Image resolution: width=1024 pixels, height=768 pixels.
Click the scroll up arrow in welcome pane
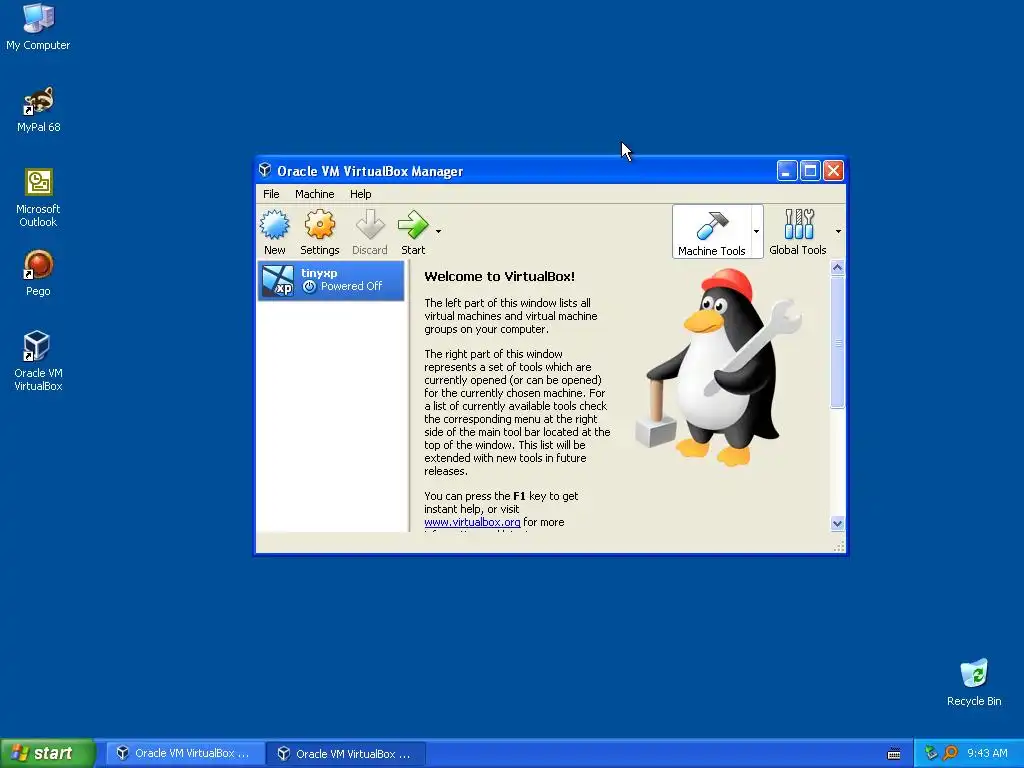tap(837, 268)
